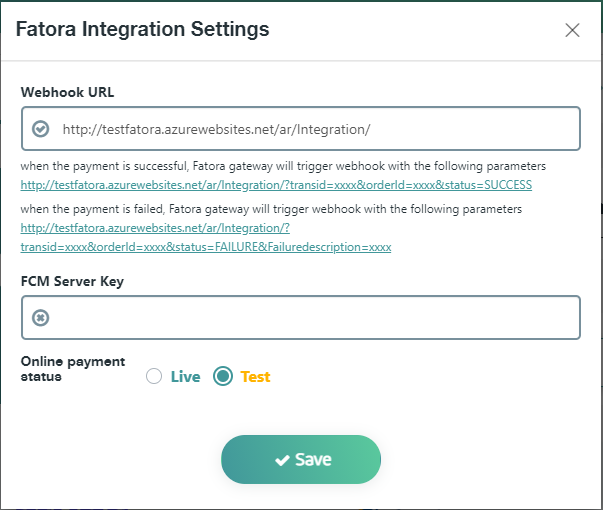Click the successful payment description text

click(283, 166)
